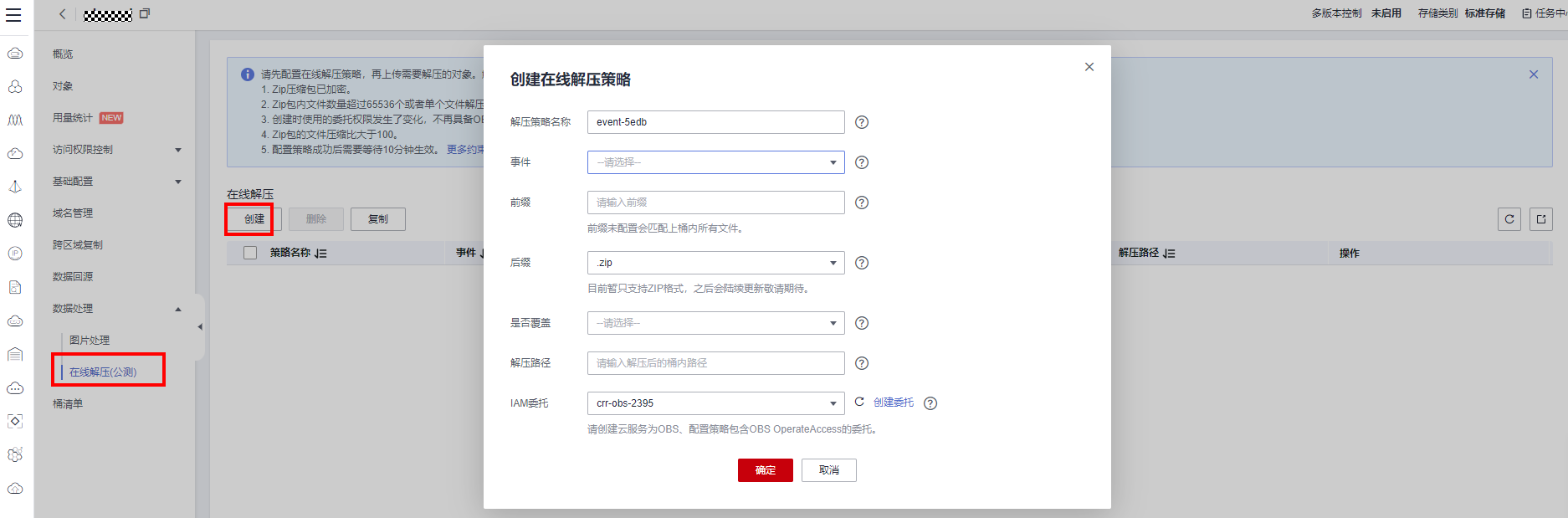Click the pyramid icon in left strip
1568x518 pixels.
(15, 187)
